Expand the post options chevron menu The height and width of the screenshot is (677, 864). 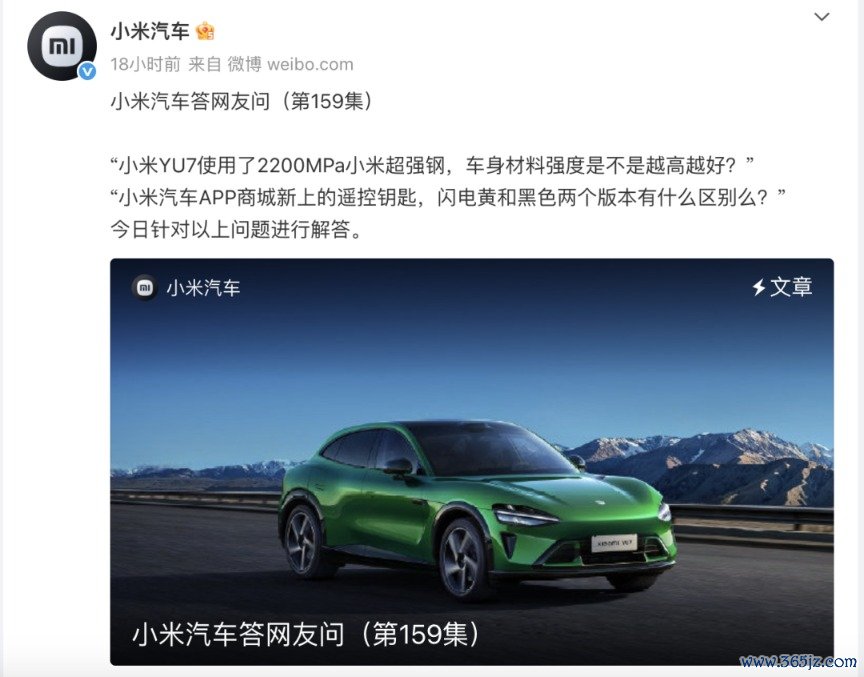pos(822,17)
